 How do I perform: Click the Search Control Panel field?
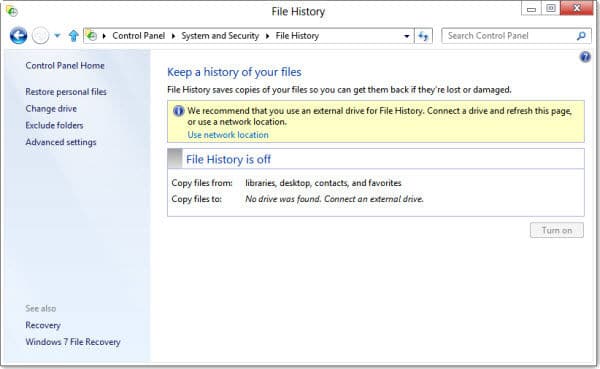tap(516, 36)
